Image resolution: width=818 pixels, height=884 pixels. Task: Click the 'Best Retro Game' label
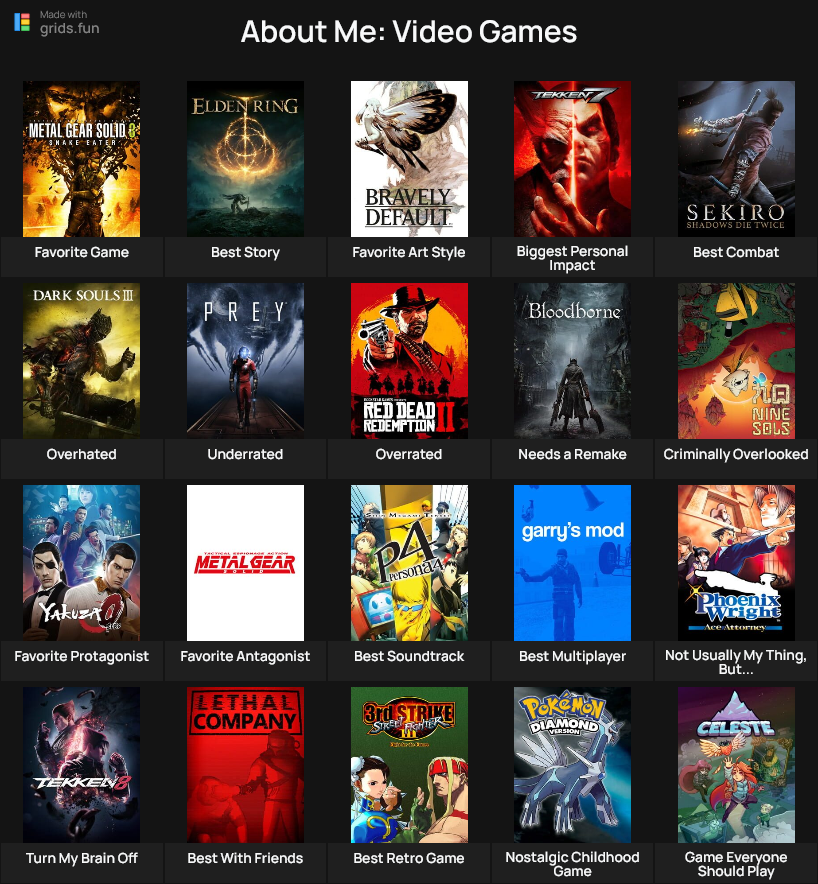coord(409,858)
